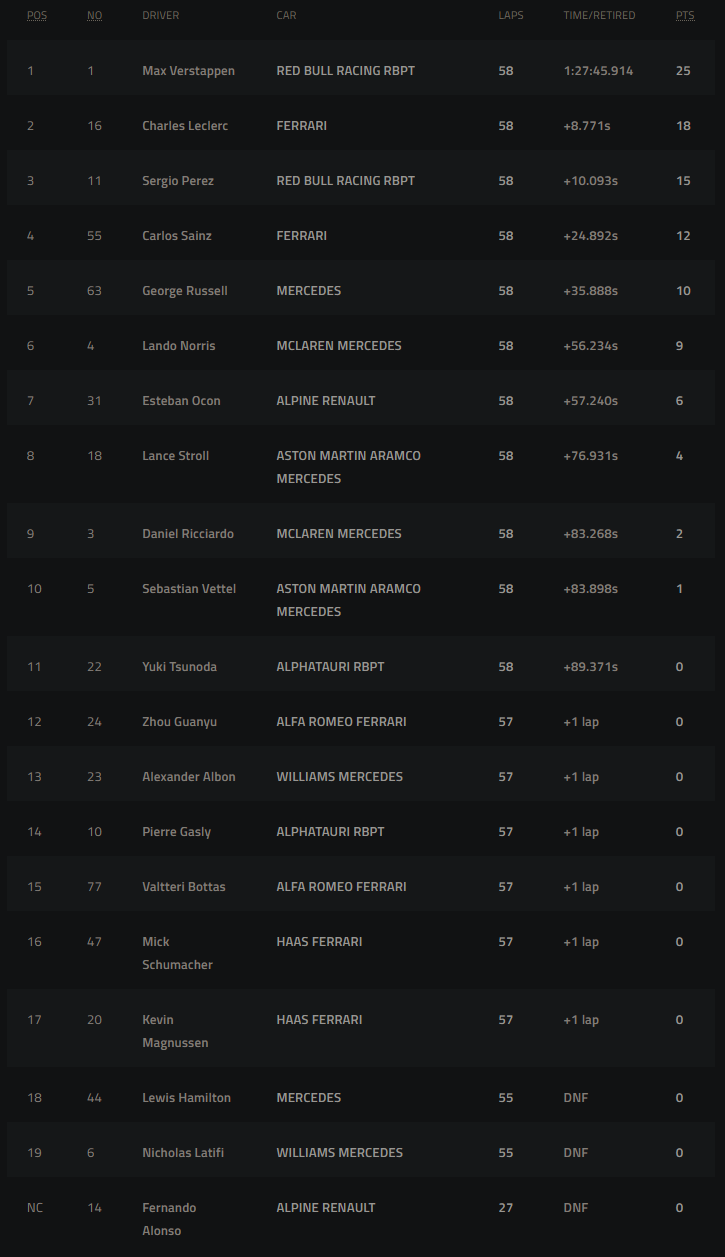The height and width of the screenshot is (1257, 725).
Task: Open Max Verstappen's driver entry
Action: click(189, 71)
